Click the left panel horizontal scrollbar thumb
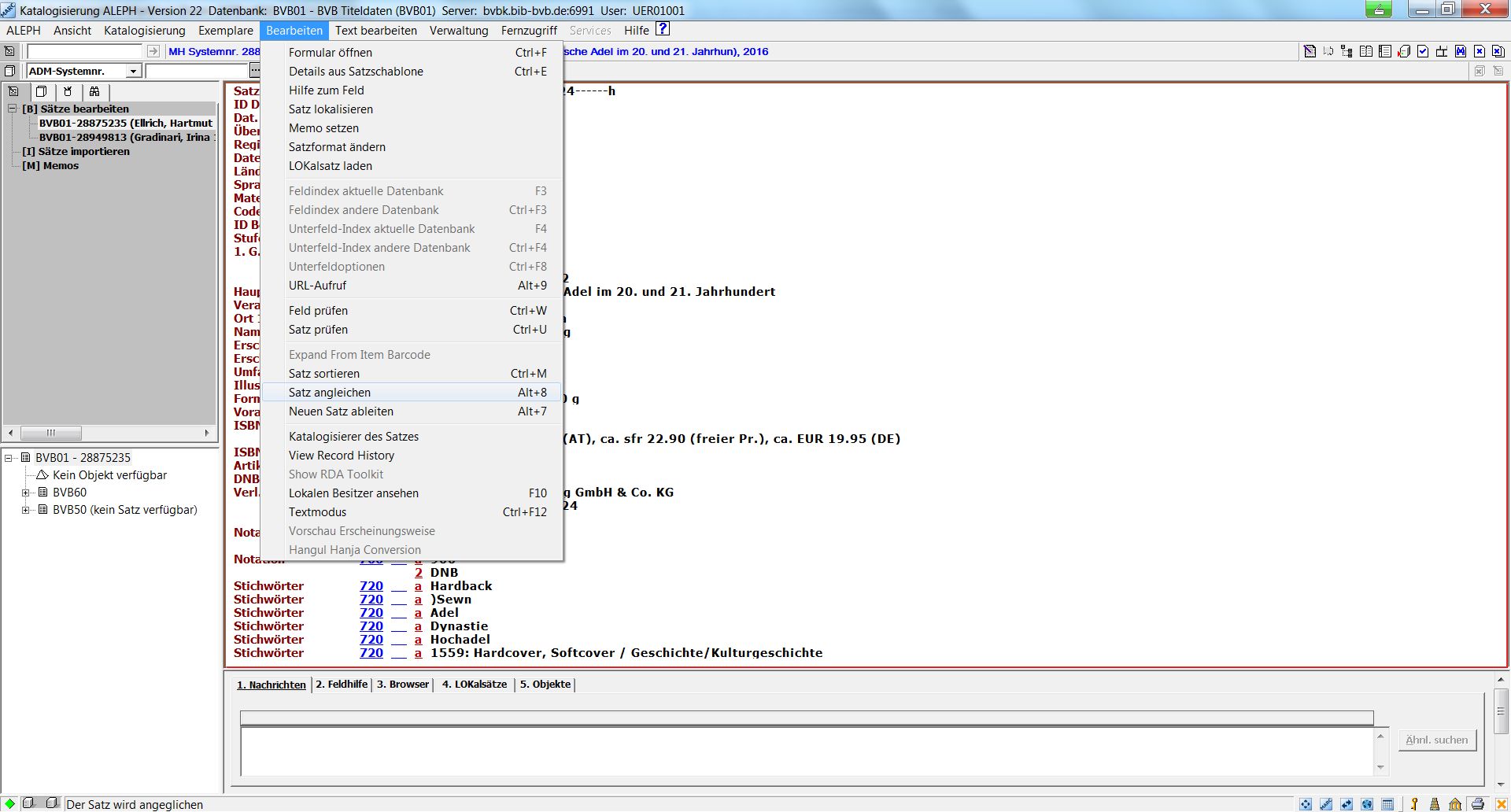1511x812 pixels. click(51, 433)
